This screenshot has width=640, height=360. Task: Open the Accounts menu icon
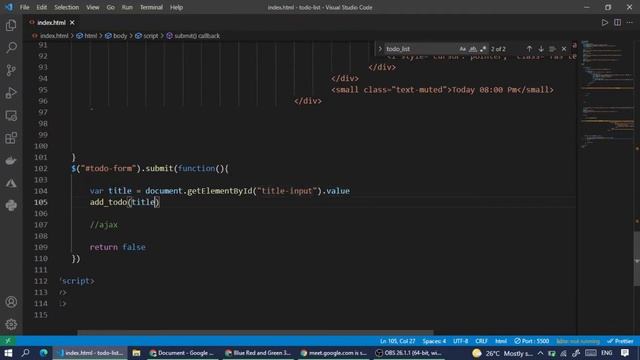coord(11,302)
